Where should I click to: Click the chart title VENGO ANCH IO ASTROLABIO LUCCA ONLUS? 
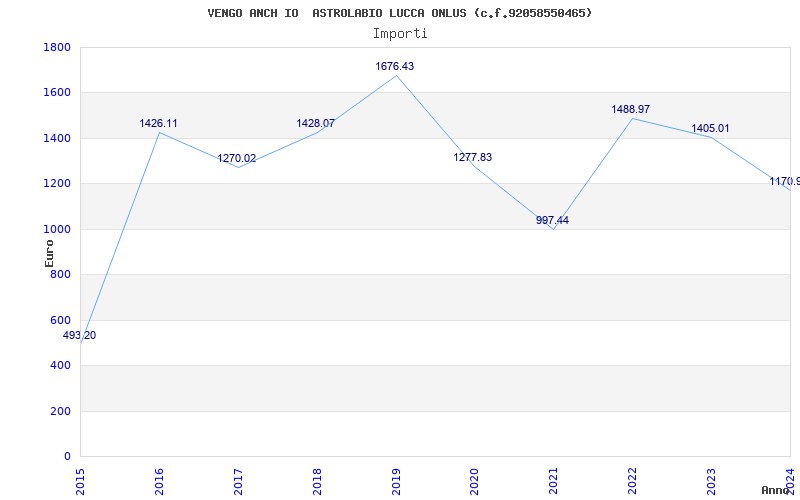[x=399, y=13]
